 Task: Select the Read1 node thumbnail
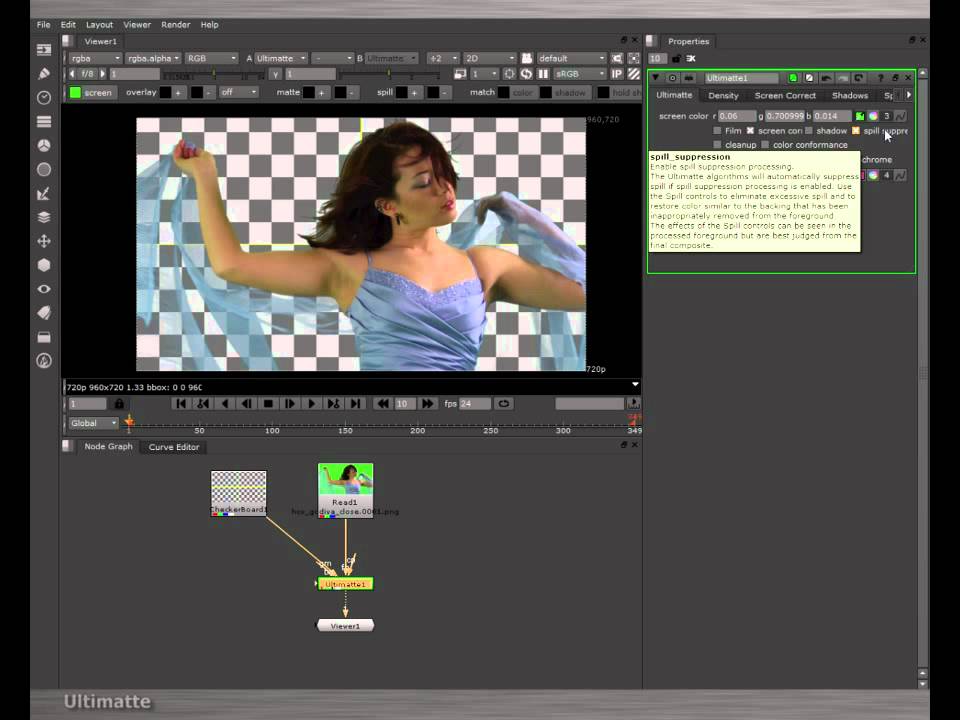coord(345,481)
